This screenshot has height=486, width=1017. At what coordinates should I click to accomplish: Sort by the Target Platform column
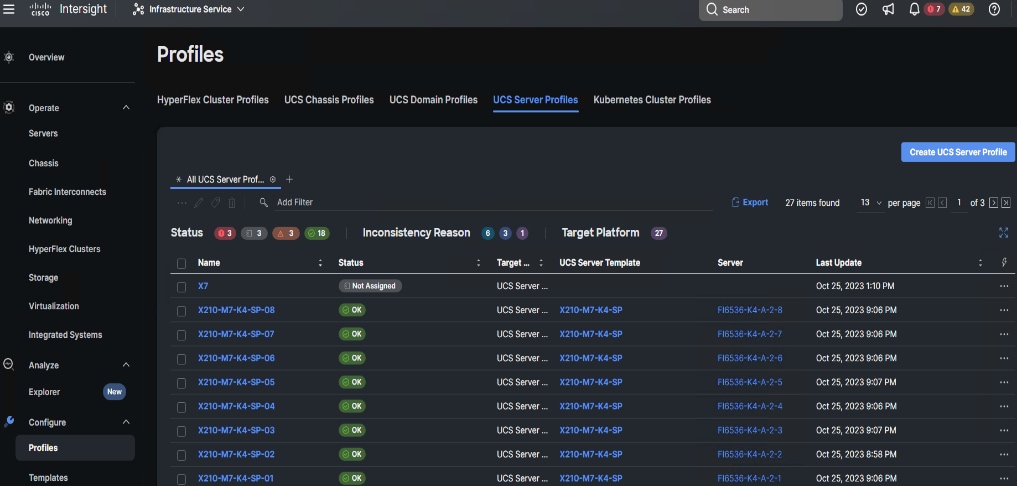(541, 263)
